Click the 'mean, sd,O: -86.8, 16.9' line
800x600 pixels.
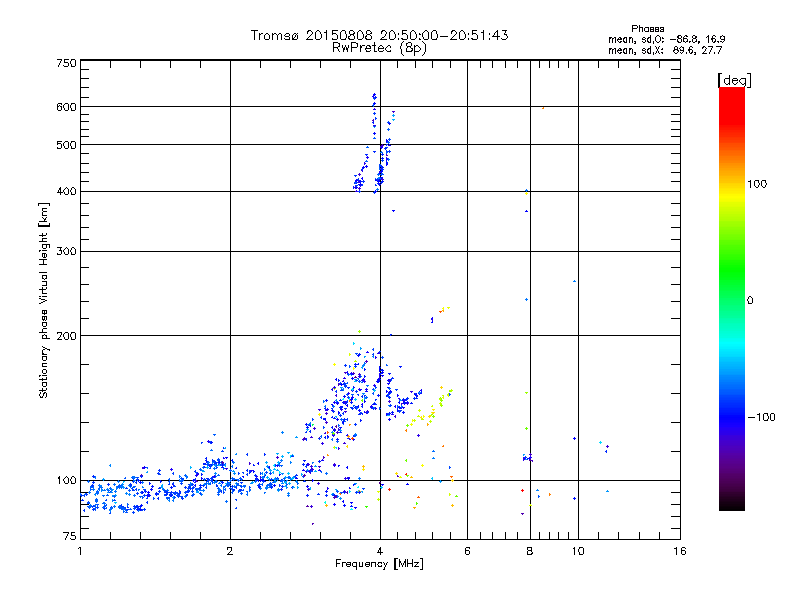pos(666,39)
